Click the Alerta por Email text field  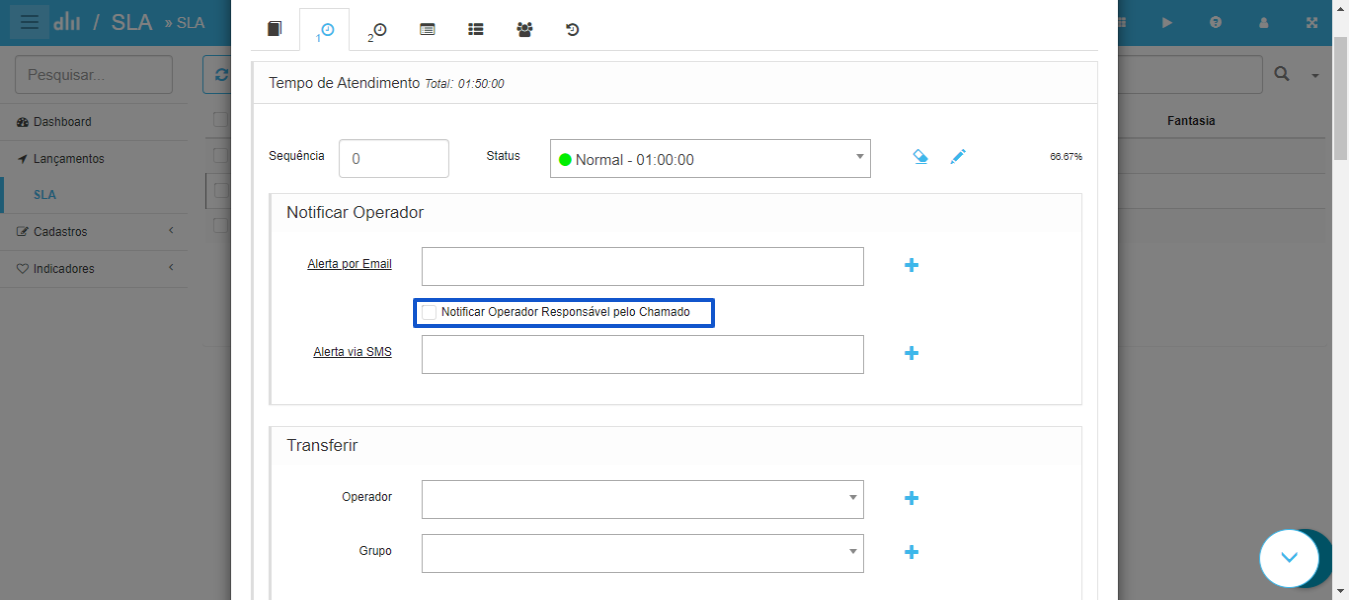(642, 266)
